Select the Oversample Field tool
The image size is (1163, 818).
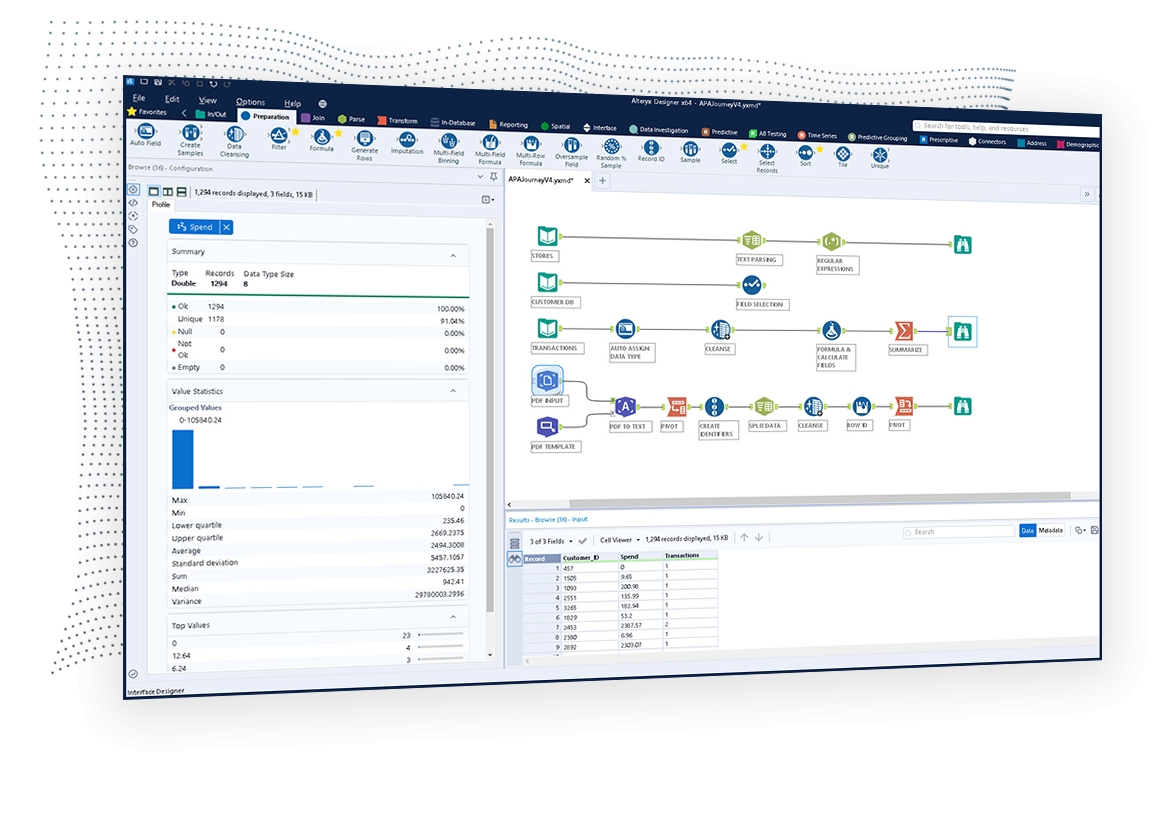pos(571,153)
